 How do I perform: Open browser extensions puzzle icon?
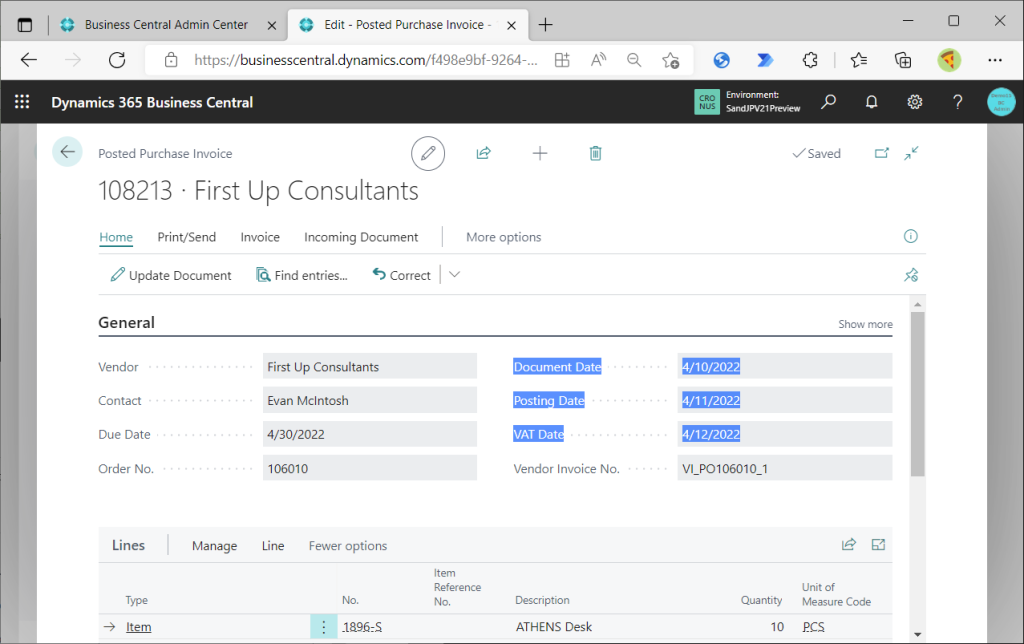click(810, 60)
